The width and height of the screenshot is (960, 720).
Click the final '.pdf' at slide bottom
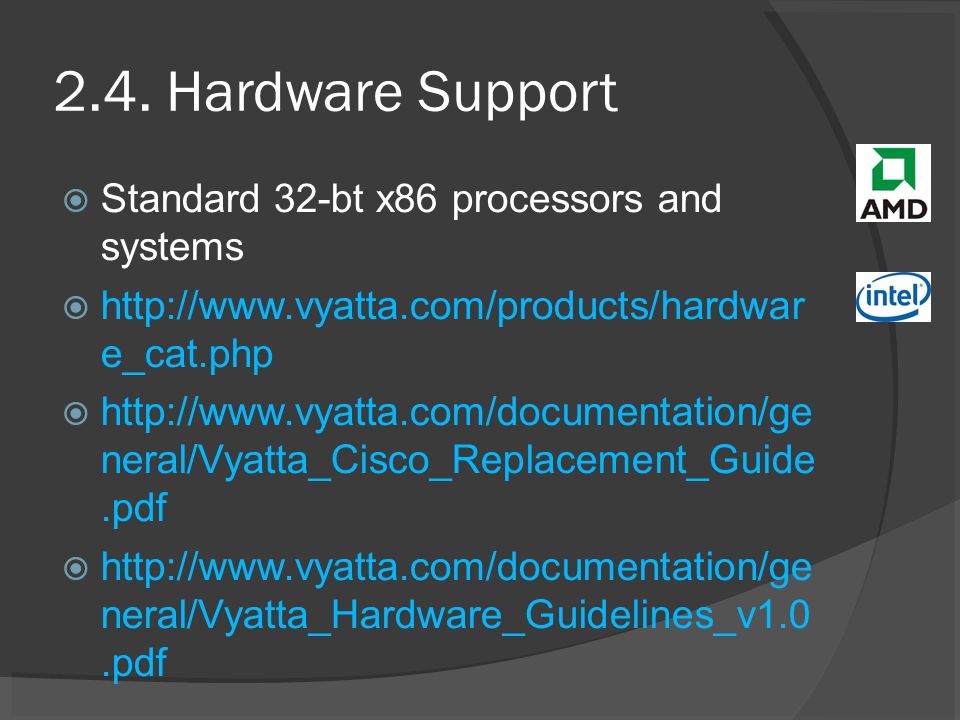coord(134,663)
